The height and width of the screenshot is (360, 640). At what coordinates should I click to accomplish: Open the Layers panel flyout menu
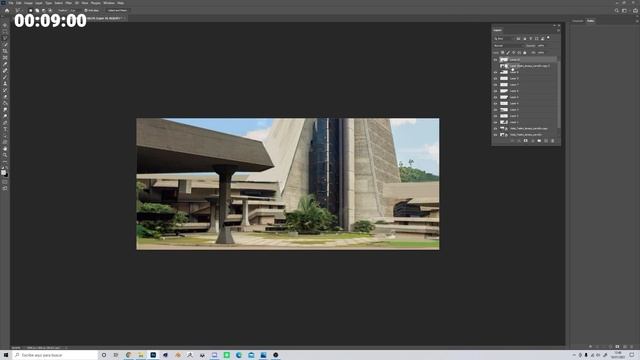coord(558,30)
